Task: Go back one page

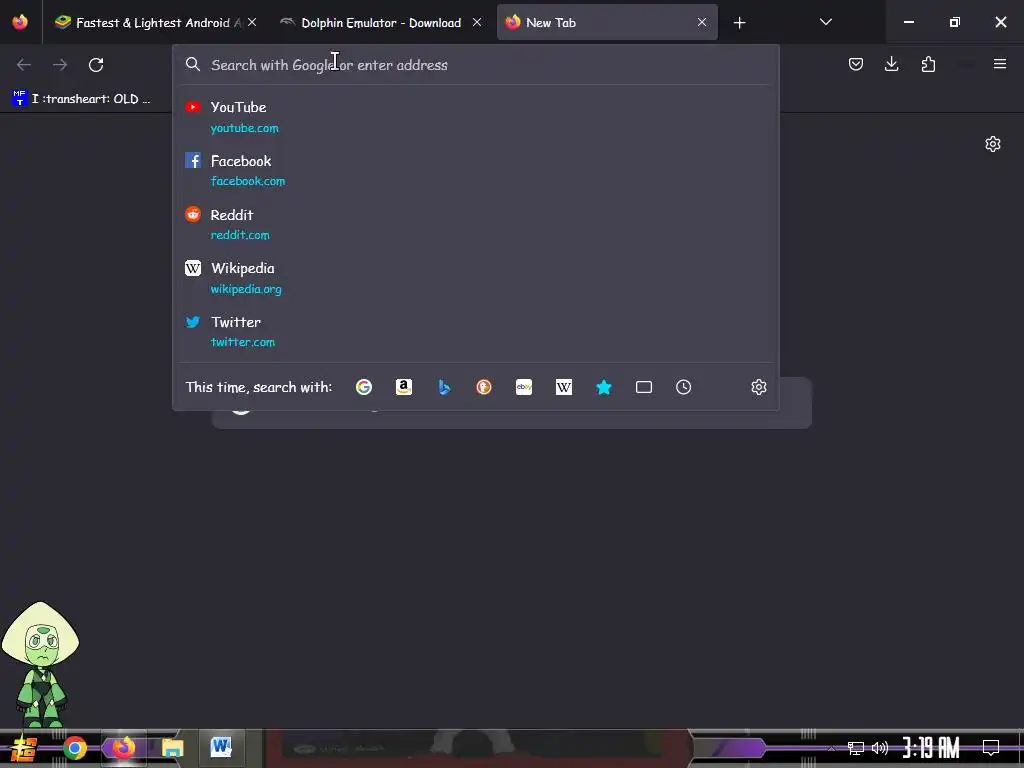Action: point(24,65)
